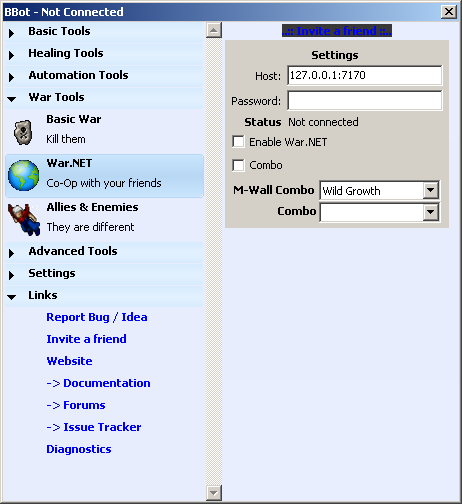Expand the Settings section
462x504 pixels.
point(104,274)
